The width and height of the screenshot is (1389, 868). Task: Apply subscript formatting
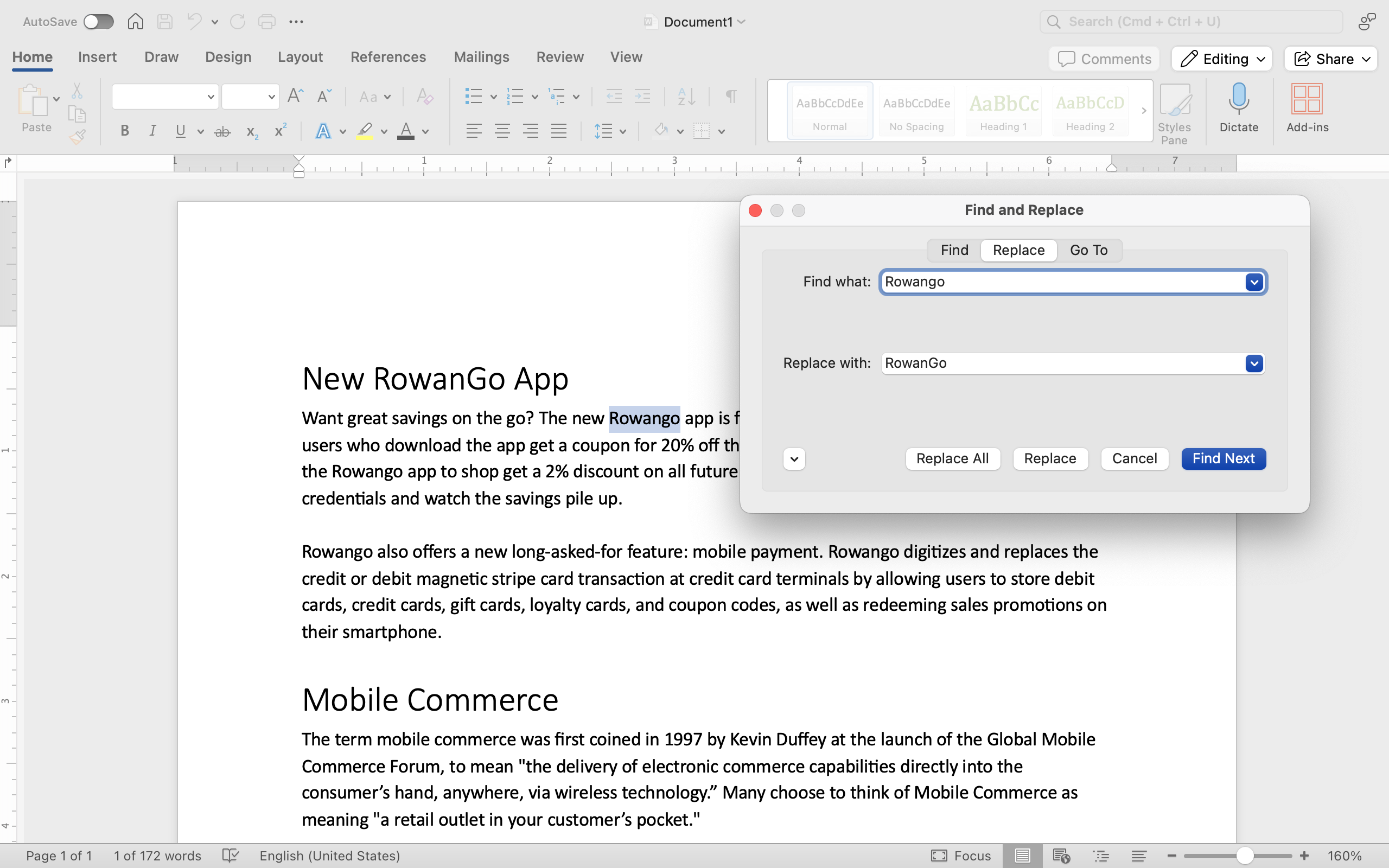(252, 131)
